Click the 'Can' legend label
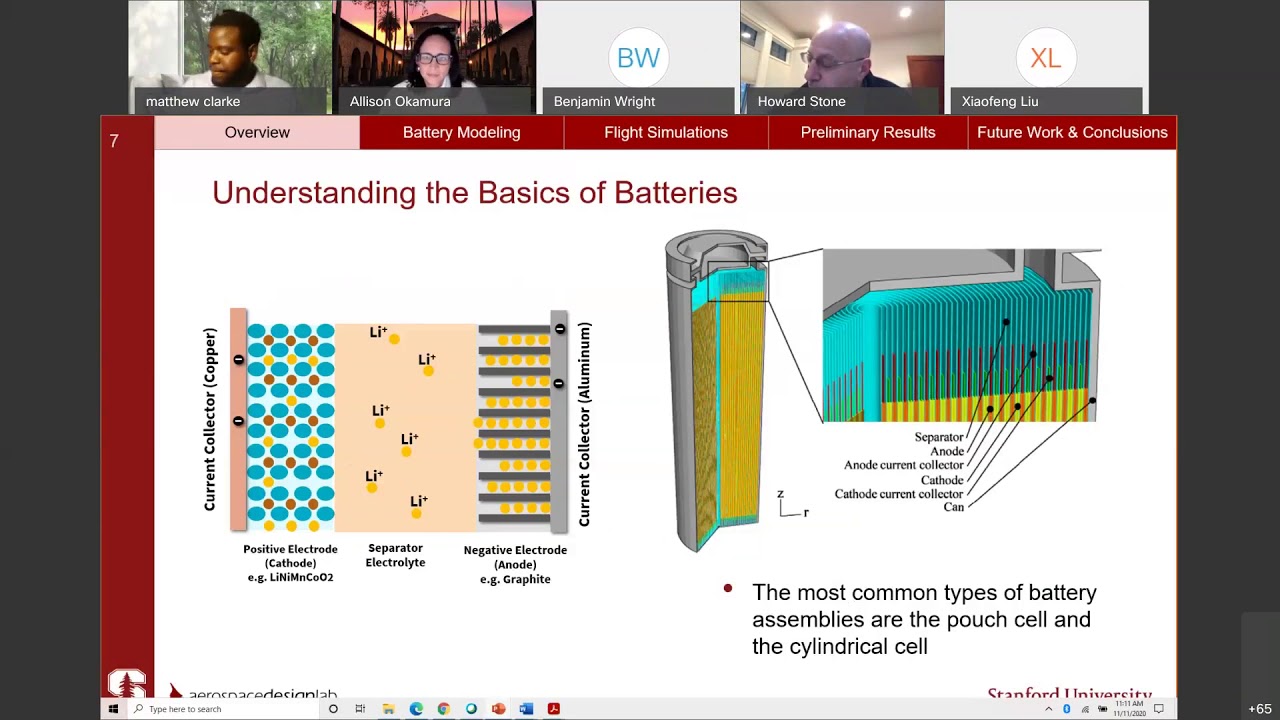The height and width of the screenshot is (720, 1280). (x=954, y=507)
